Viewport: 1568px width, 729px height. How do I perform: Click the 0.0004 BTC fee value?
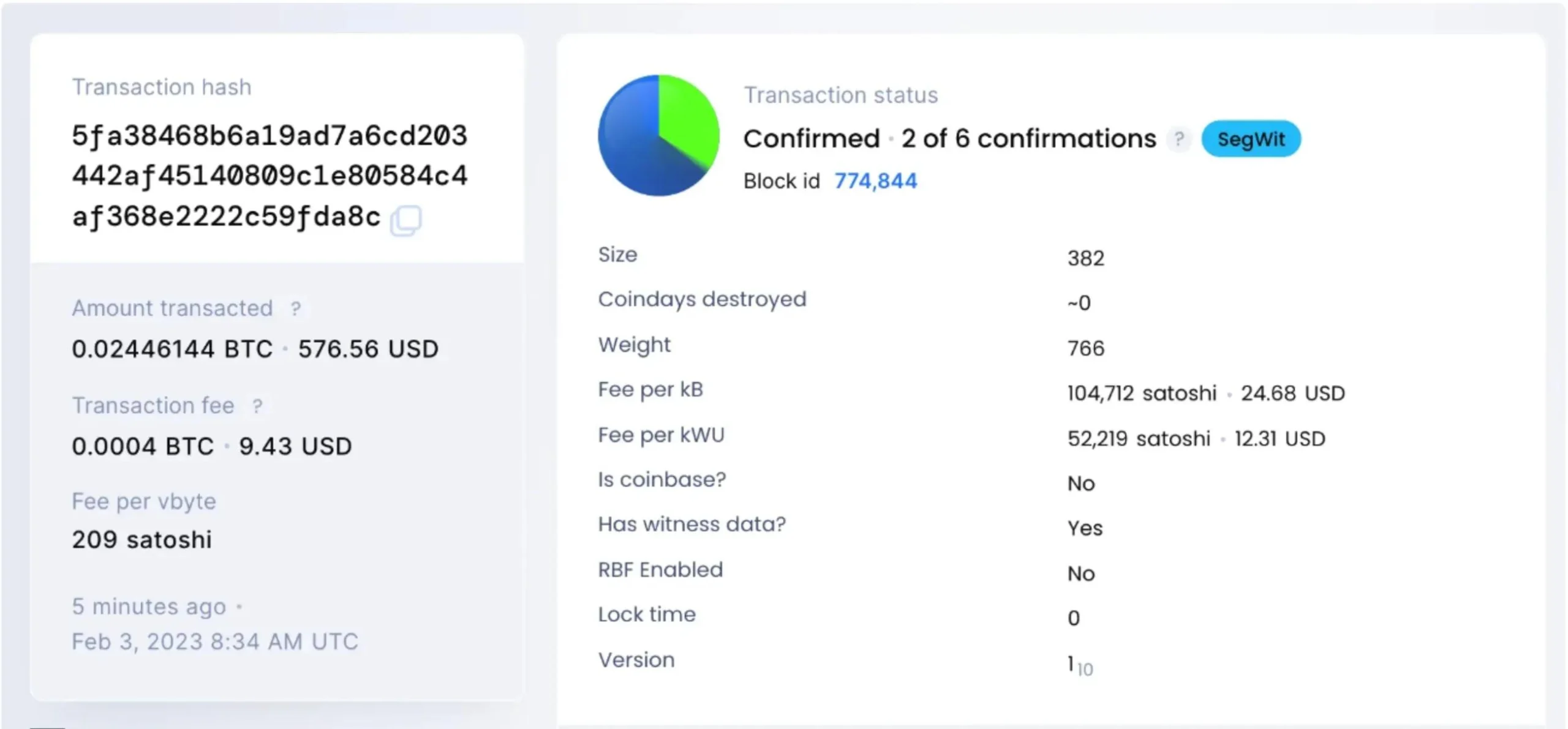click(143, 446)
